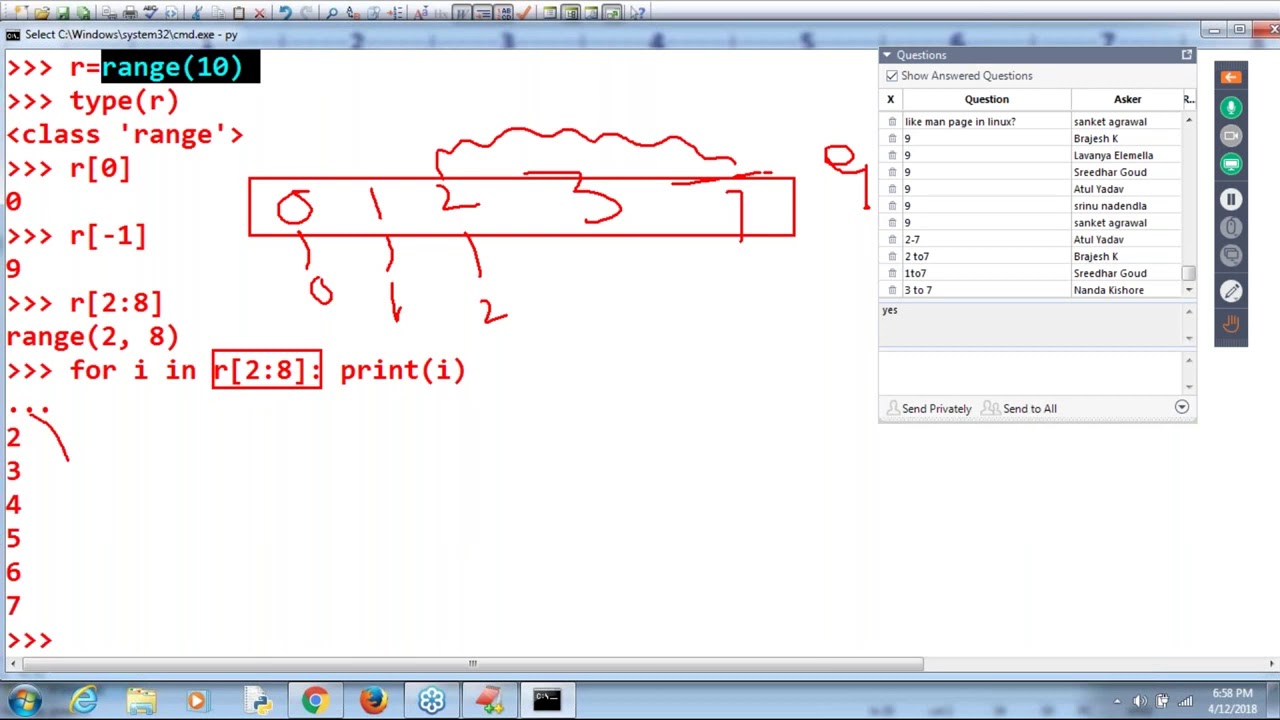Click the cmd.exe taskbar button
This screenshot has width=1280, height=720.
point(547,700)
